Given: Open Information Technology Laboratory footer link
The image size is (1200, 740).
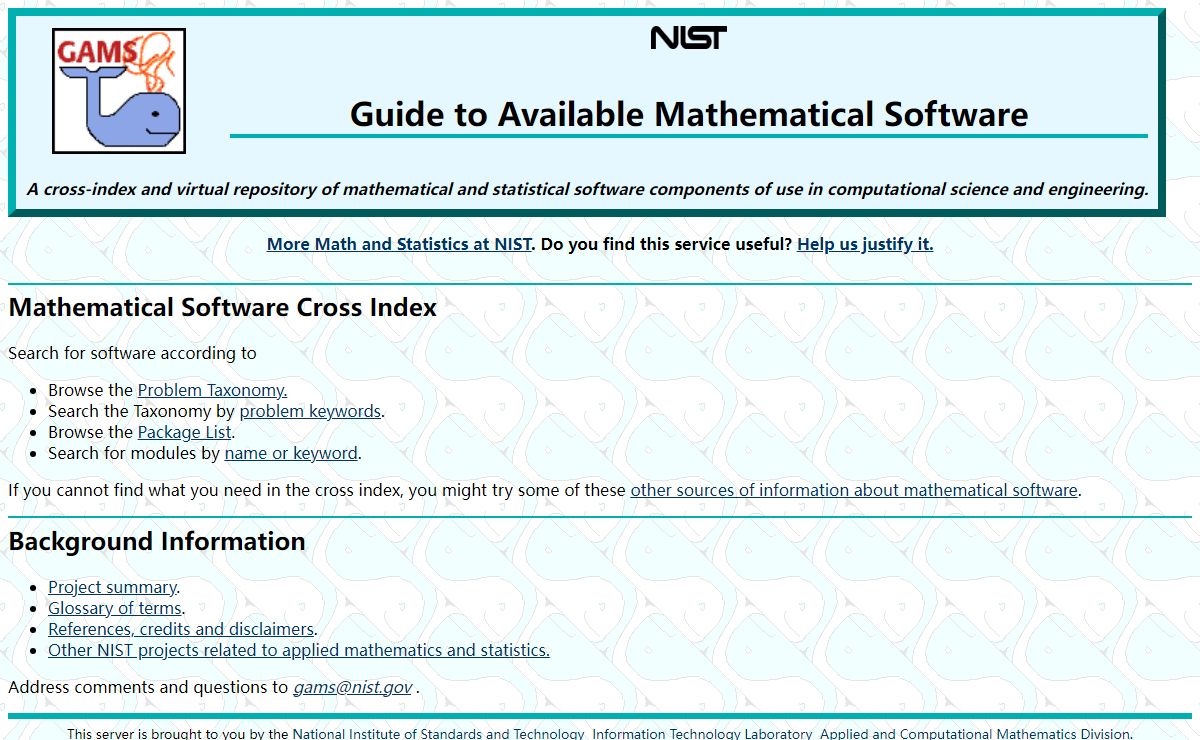Looking at the screenshot, I should tap(702, 733).
